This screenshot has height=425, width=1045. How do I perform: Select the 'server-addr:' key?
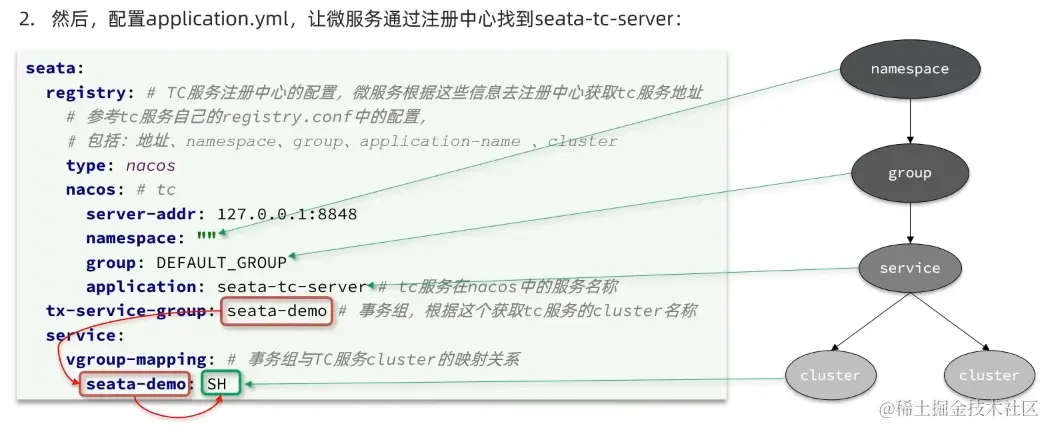(x=146, y=214)
